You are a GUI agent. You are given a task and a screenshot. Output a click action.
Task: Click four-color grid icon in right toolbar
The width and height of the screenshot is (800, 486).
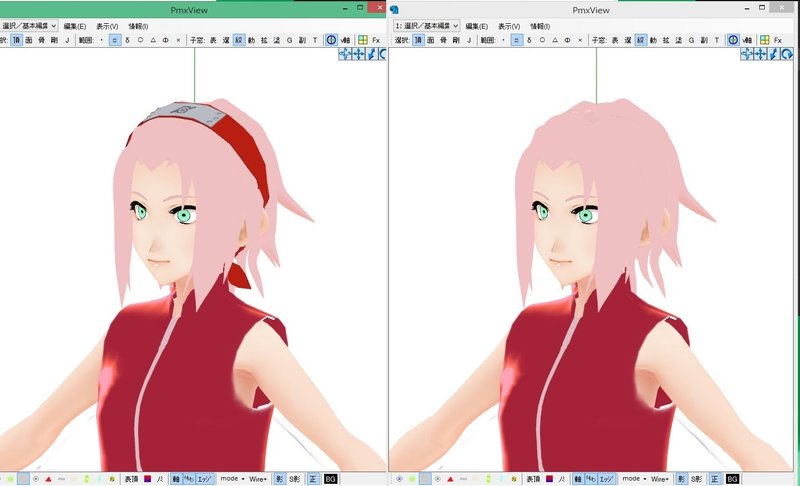coord(765,40)
